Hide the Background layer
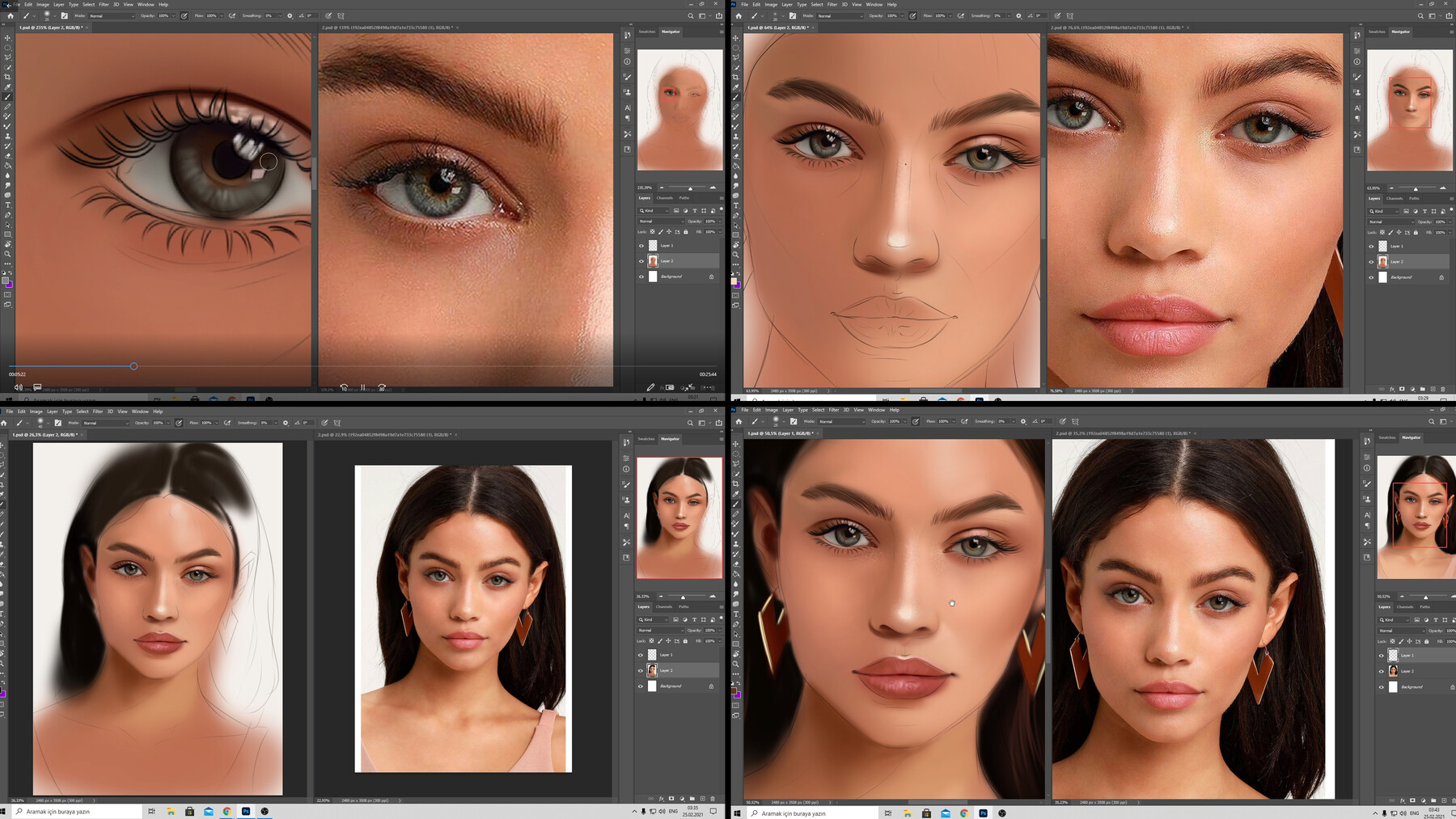Viewport: 1456px width, 819px height. click(641, 277)
